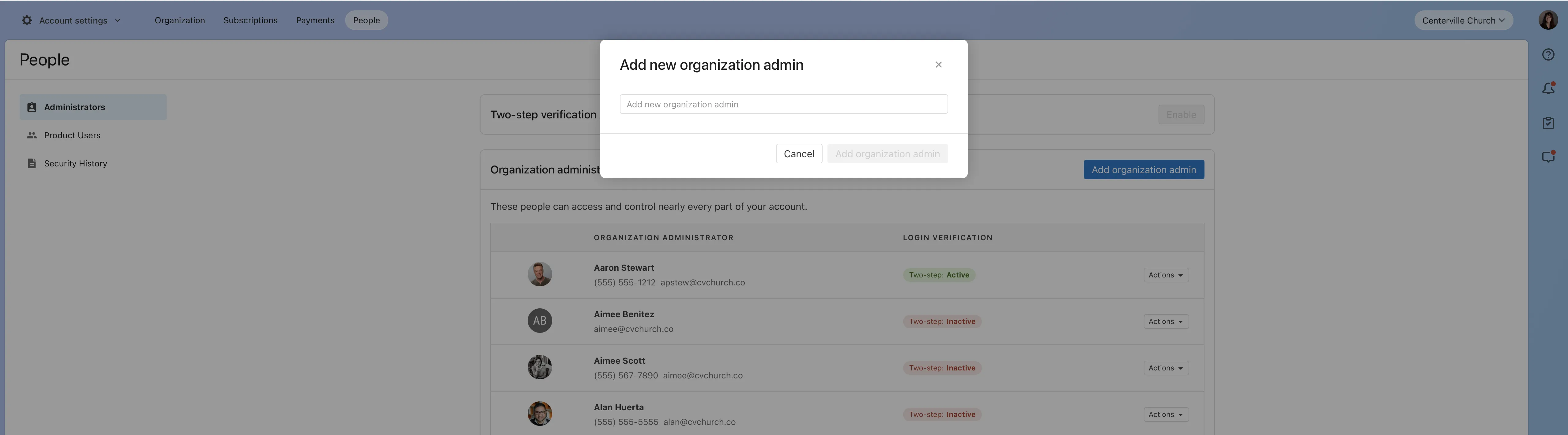This screenshot has height=435, width=1568.
Task: Click the profile avatar in the top right corner
Action: (1548, 20)
